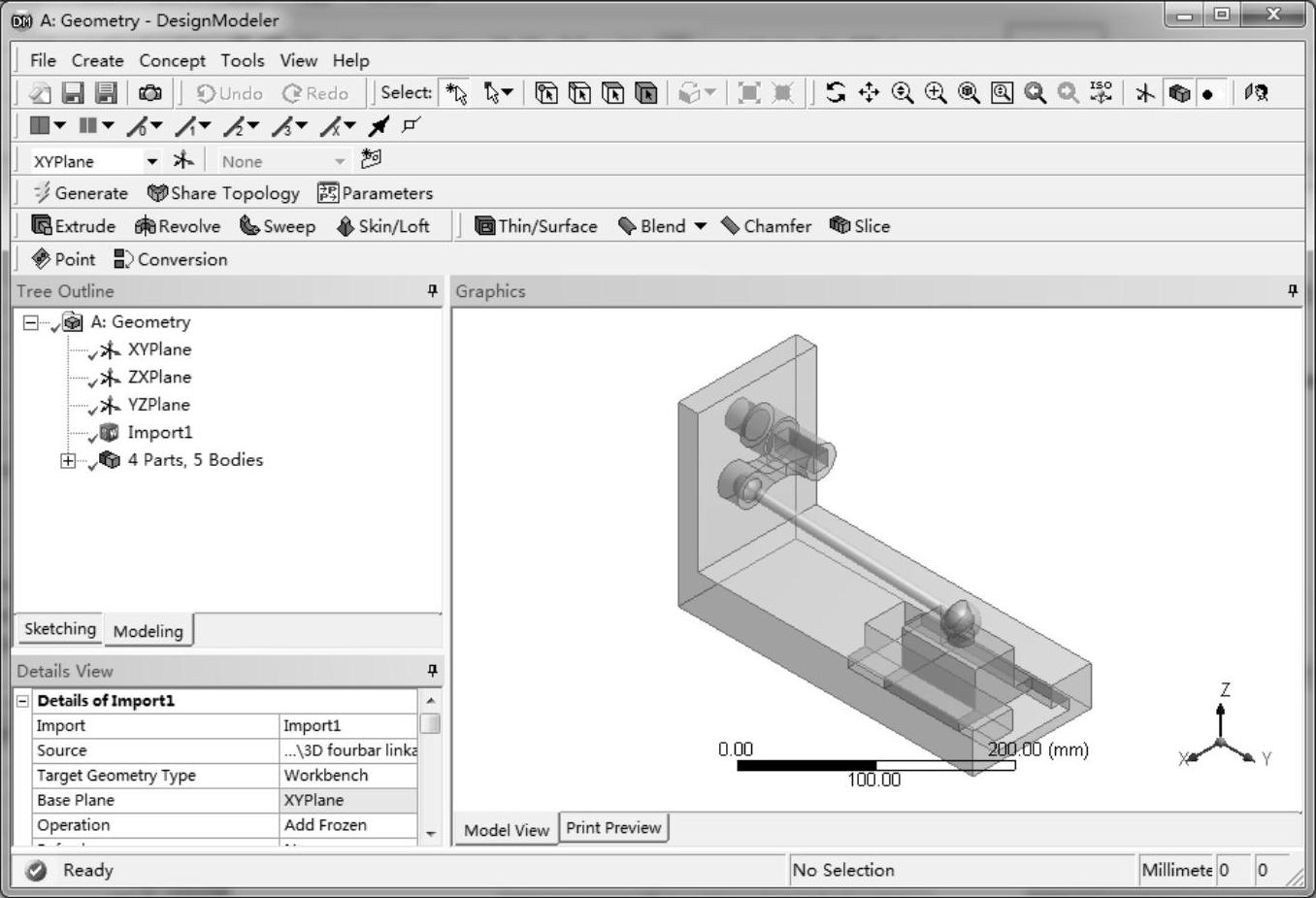Activate the Box Zoom tool
1316x898 pixels.
pos(936,92)
